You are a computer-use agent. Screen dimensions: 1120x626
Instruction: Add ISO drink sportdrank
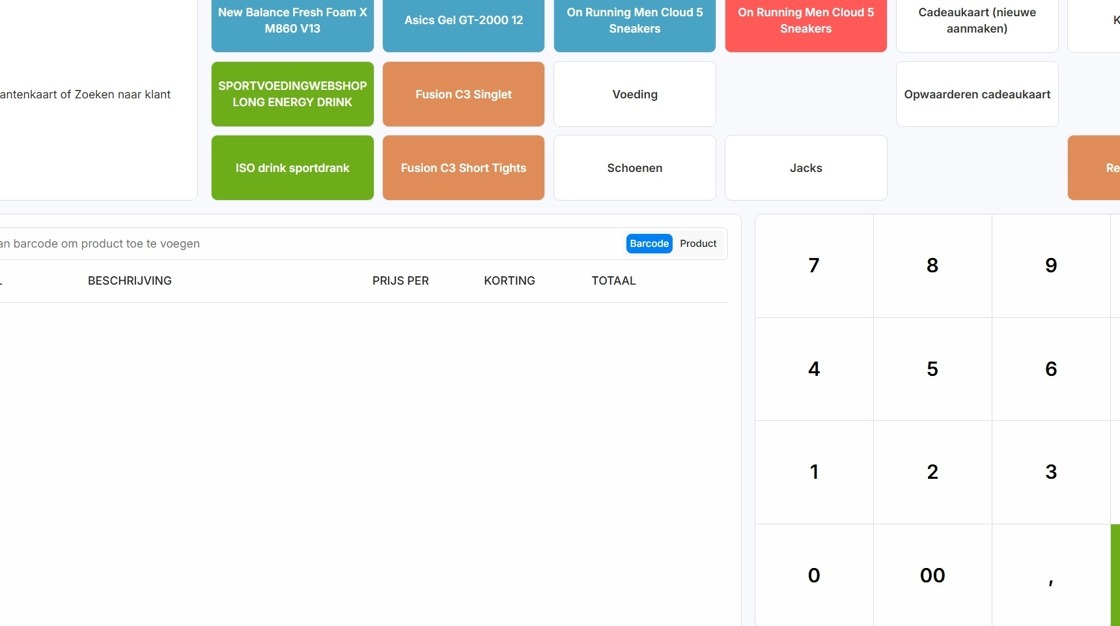point(292,168)
